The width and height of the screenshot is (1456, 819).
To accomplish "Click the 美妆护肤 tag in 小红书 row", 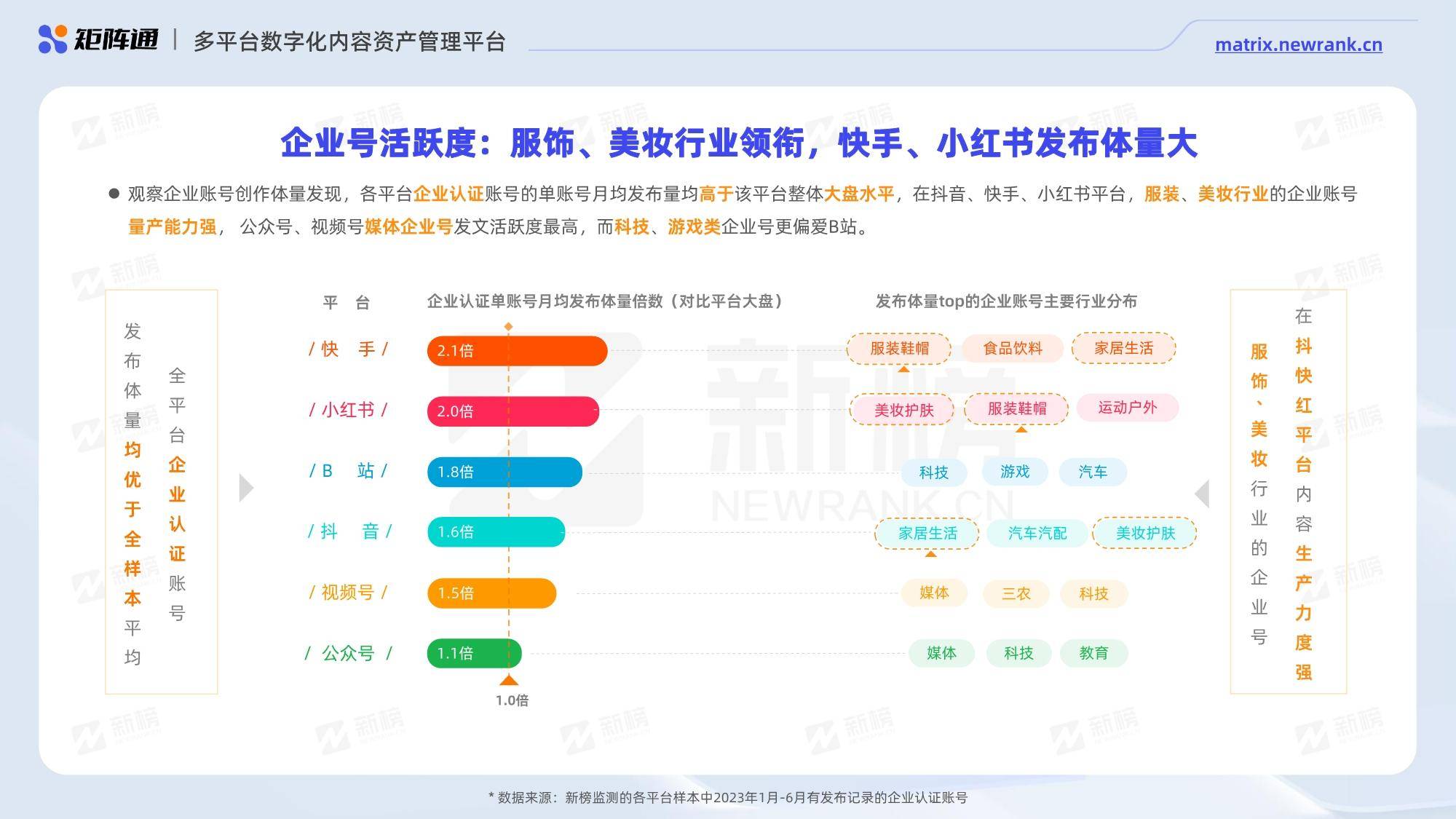I will (903, 410).
